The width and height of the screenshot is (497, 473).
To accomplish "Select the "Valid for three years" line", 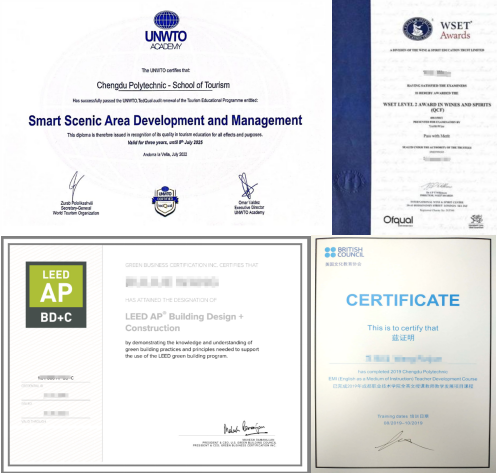I will [x=165, y=142].
